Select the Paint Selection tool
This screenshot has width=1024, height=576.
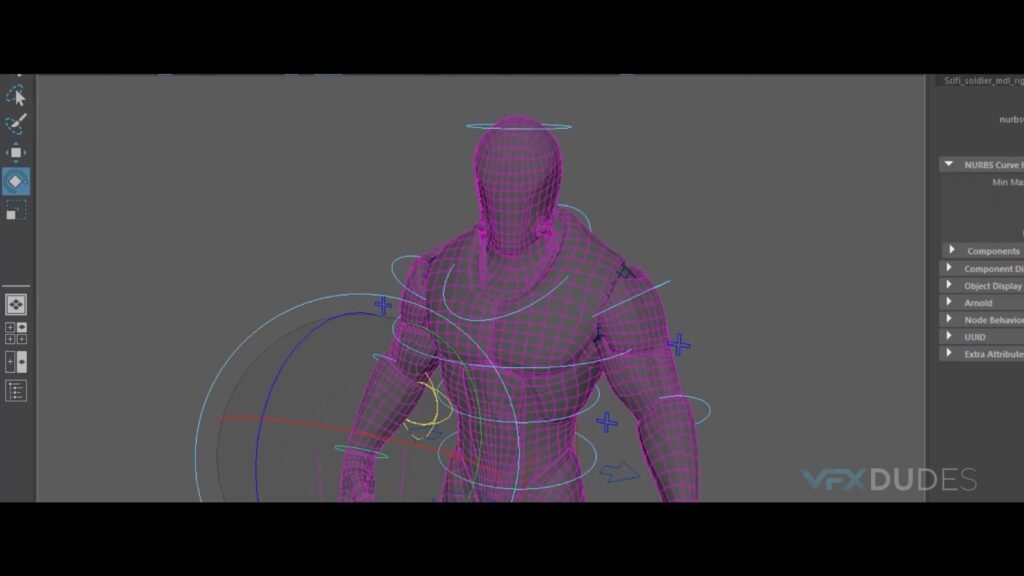(16, 124)
